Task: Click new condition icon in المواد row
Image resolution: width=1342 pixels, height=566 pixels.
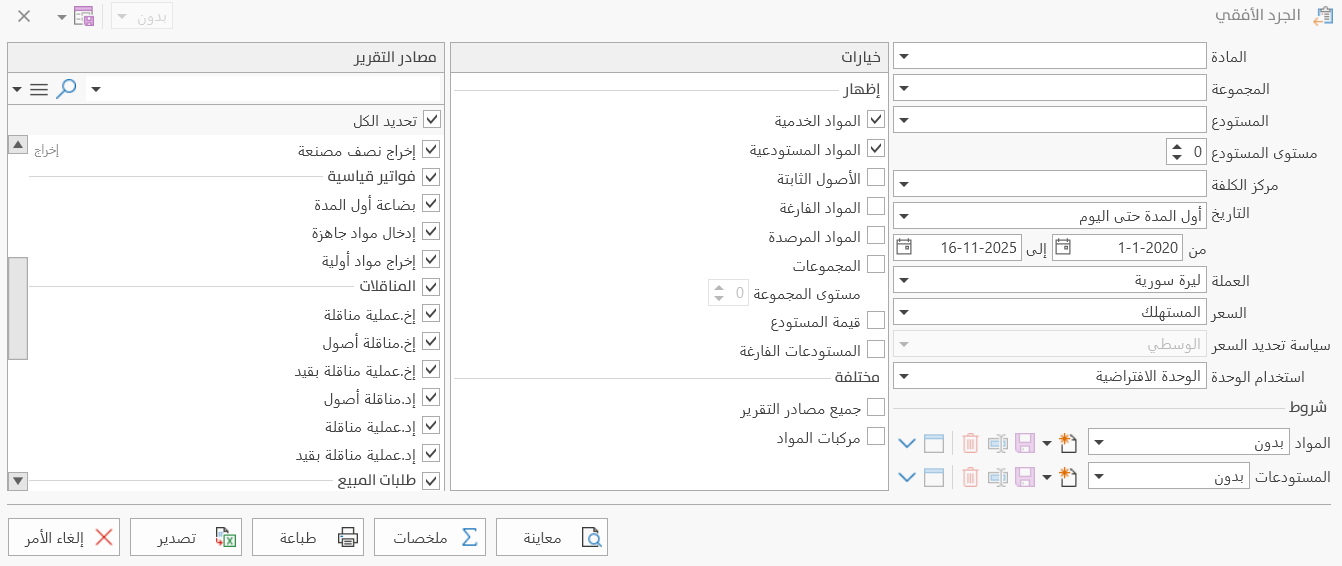Action: point(1067,443)
